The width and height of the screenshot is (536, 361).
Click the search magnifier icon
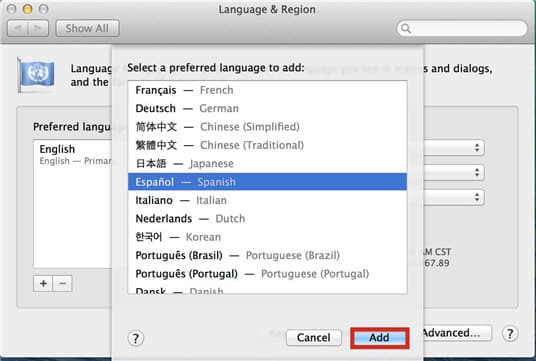[x=406, y=28]
